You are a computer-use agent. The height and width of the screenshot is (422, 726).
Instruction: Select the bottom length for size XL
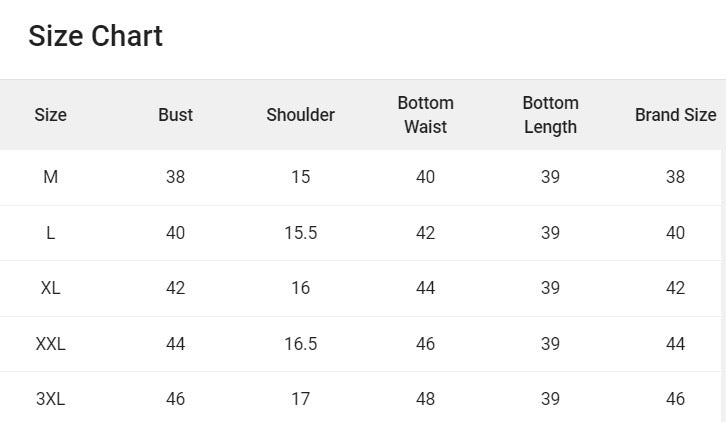(x=550, y=288)
